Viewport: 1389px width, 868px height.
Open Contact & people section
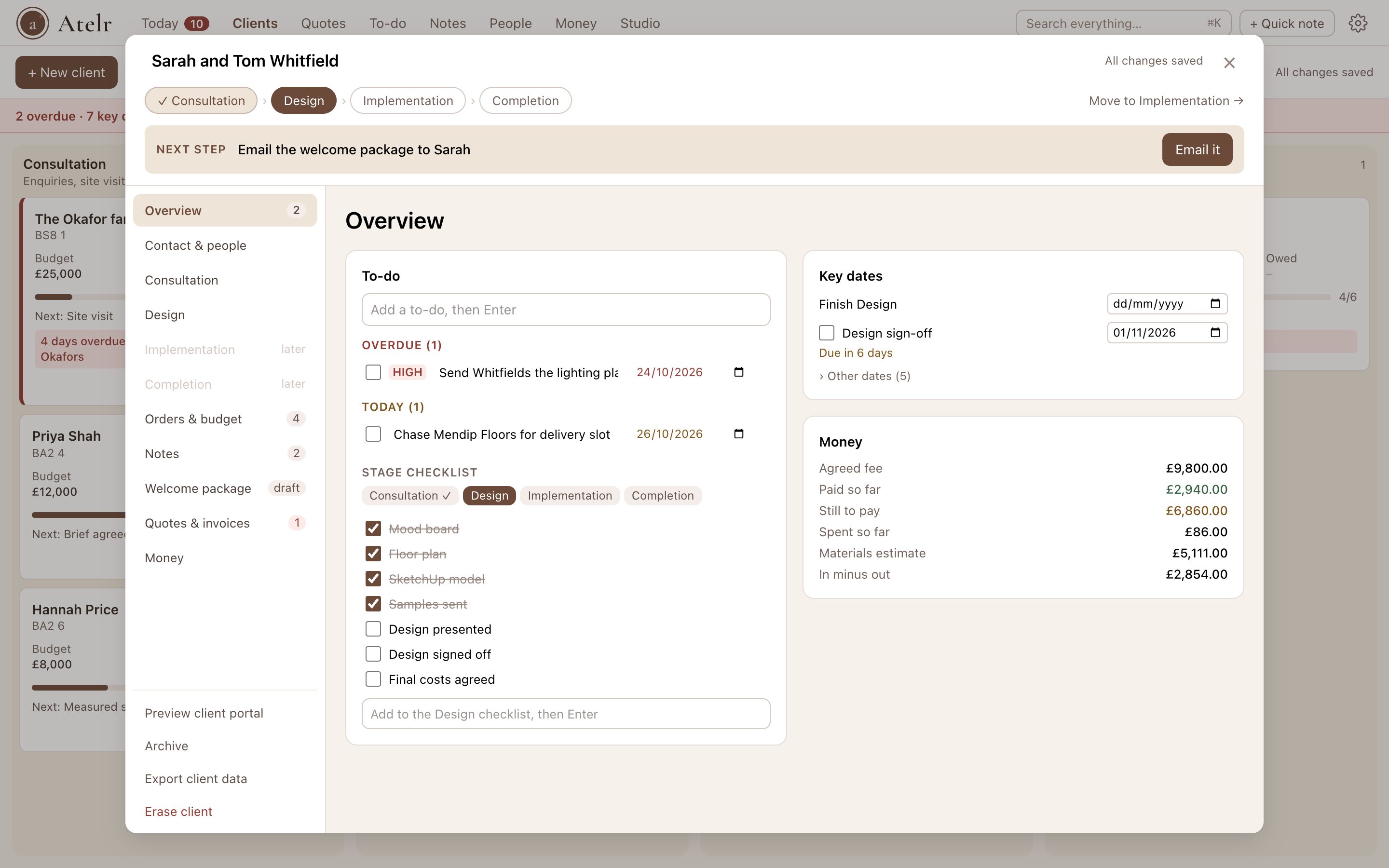click(225, 246)
